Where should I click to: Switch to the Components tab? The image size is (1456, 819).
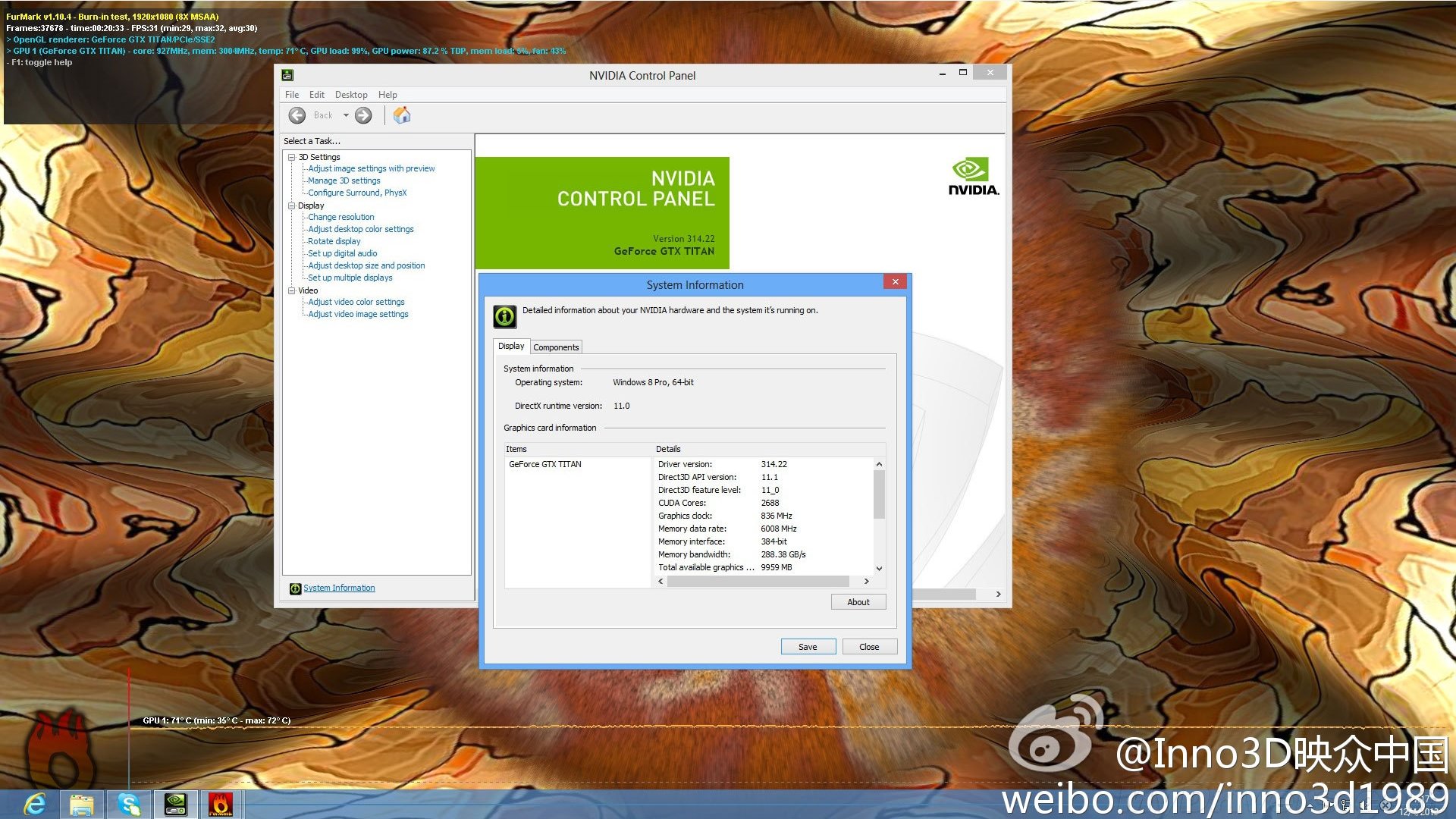tap(556, 347)
